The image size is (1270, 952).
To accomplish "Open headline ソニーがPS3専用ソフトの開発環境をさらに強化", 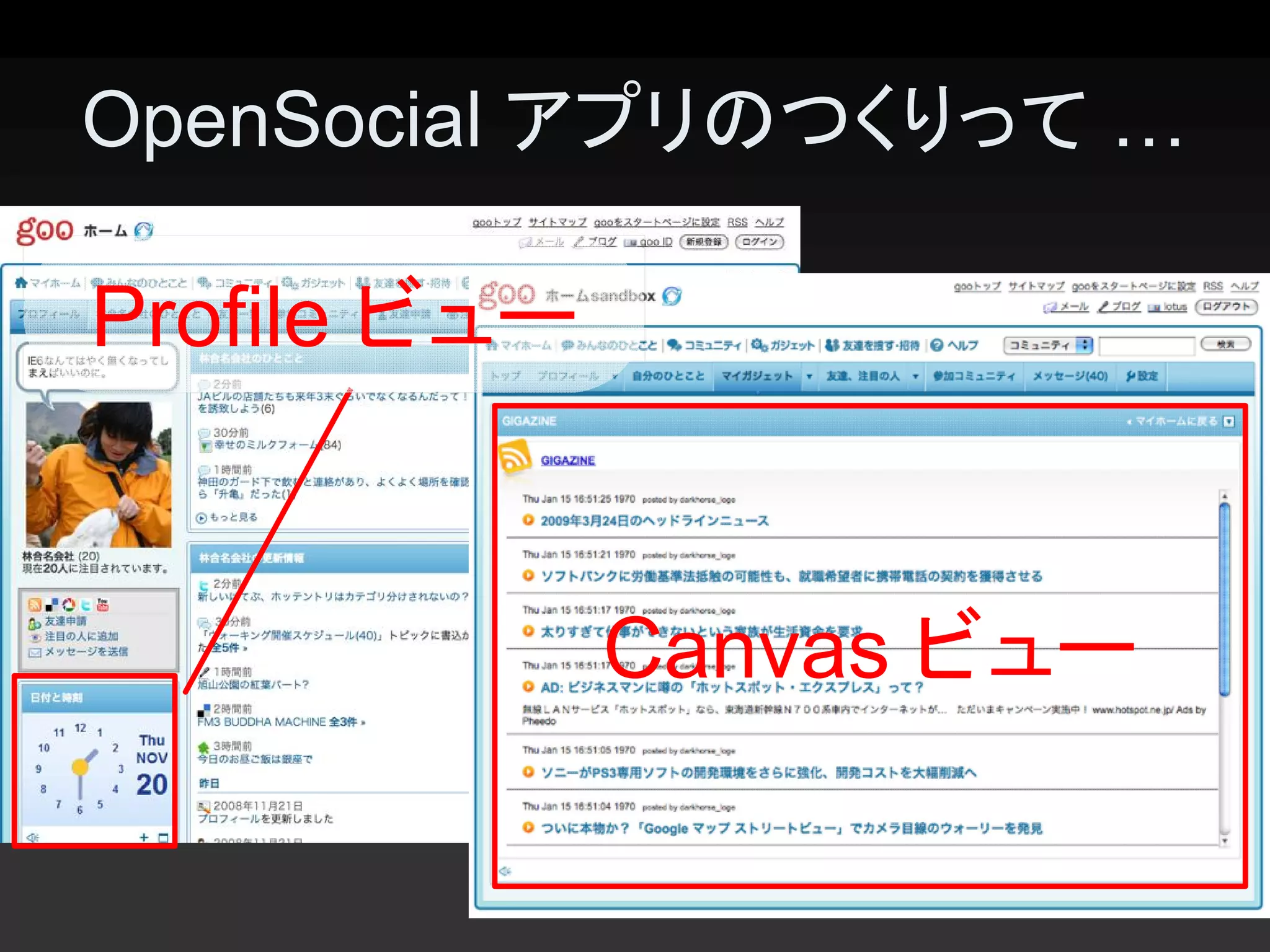I will point(758,772).
